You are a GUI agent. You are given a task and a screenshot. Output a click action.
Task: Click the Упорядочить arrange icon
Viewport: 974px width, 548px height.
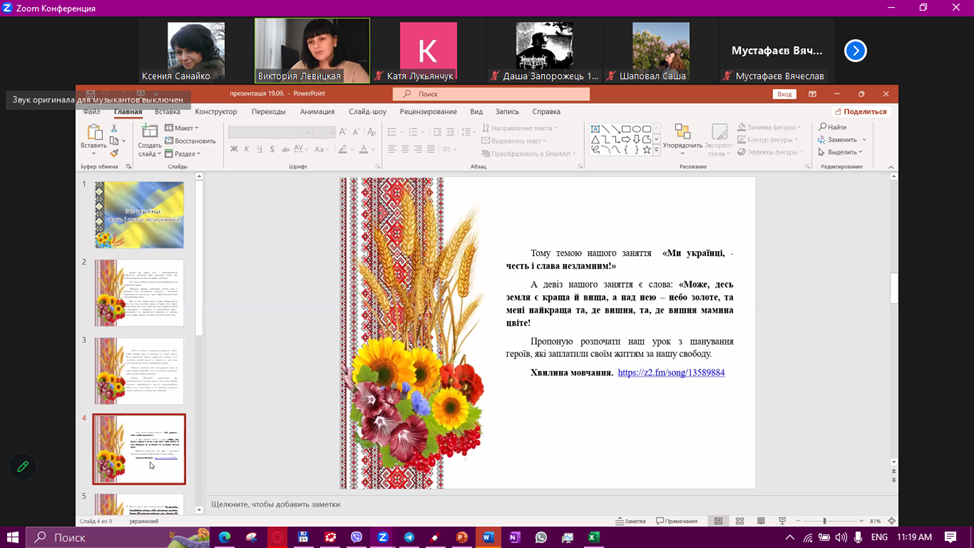tap(683, 132)
